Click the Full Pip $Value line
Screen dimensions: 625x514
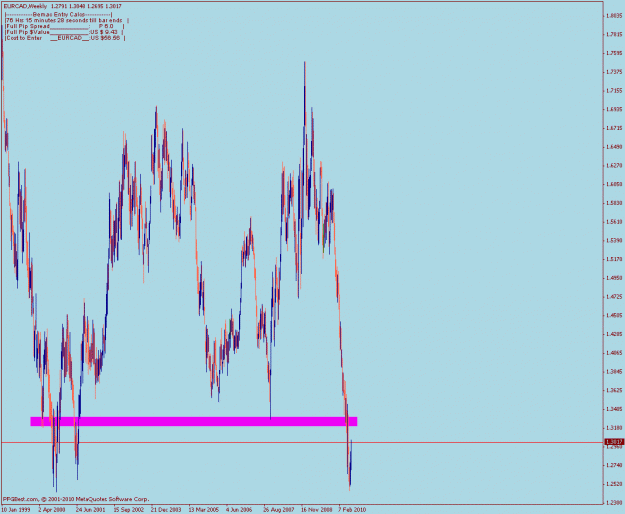[64, 32]
